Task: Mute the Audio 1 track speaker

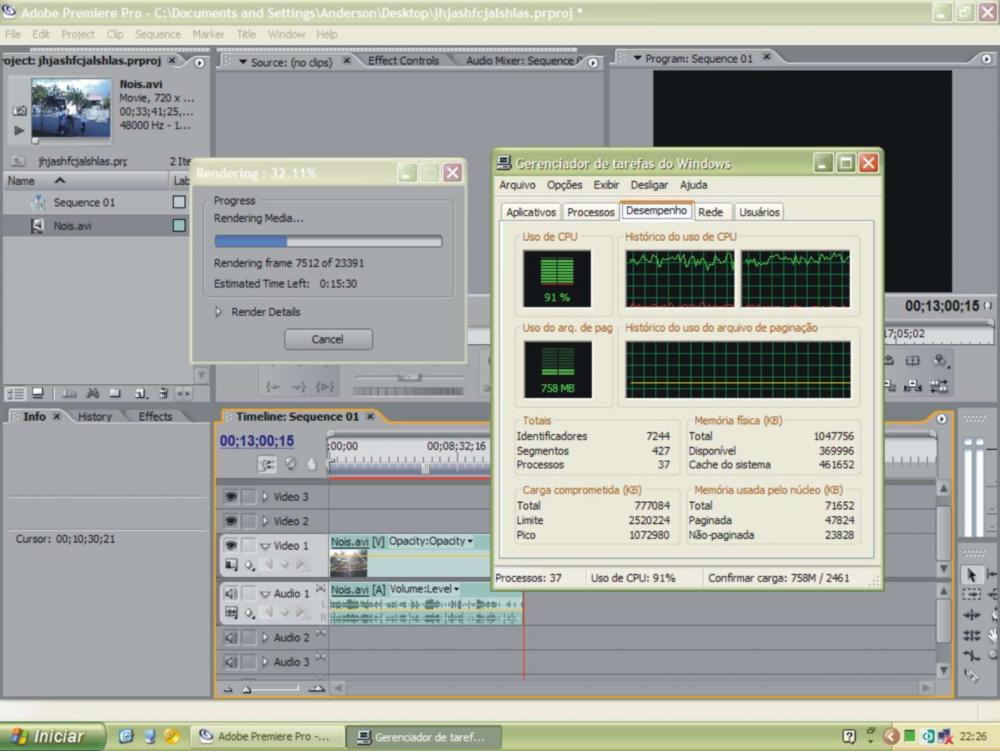Action: 231,594
